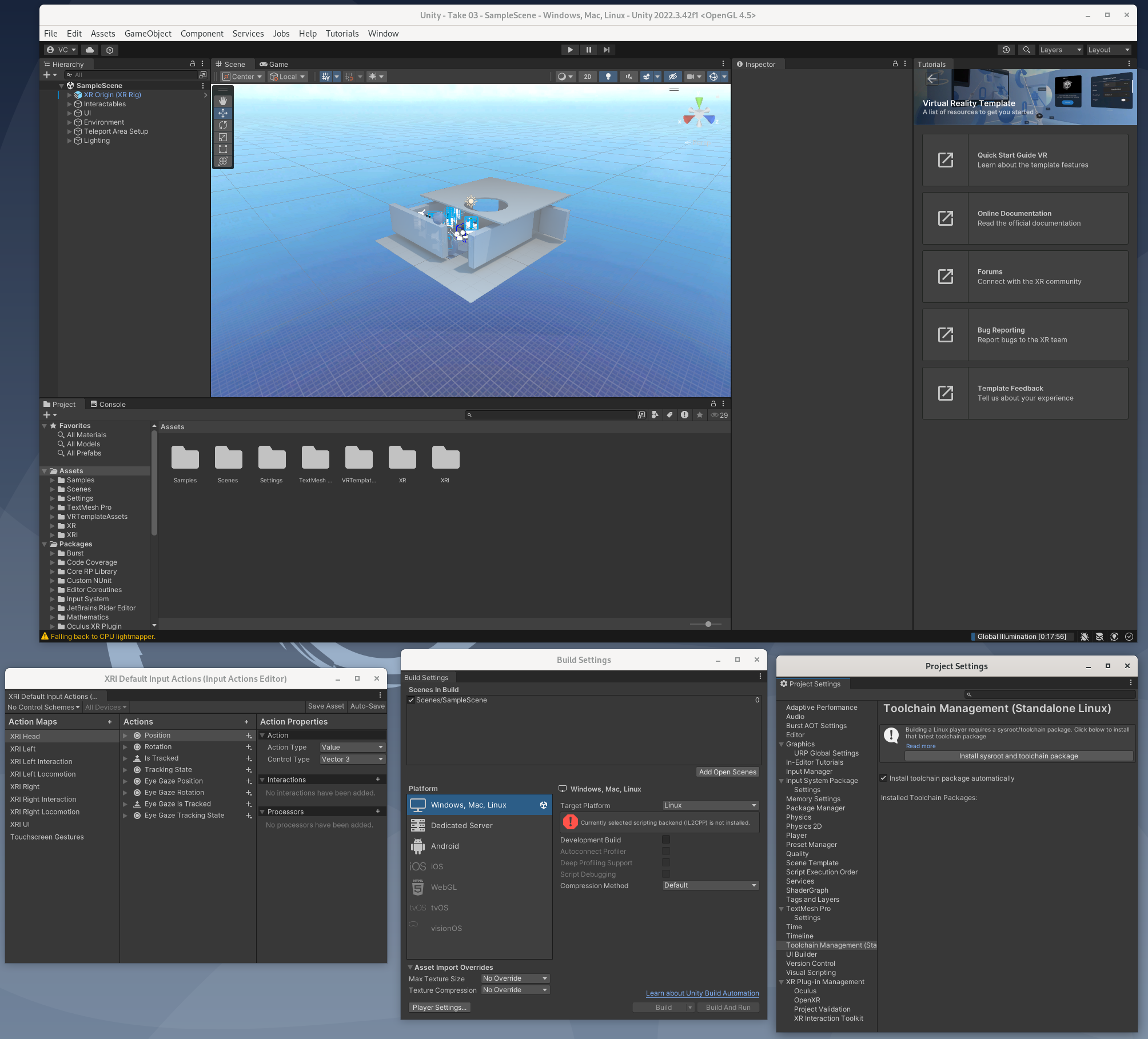This screenshot has width=1148, height=1039.
Task: Toggle scene lighting bulb icon
Action: pyautogui.click(x=608, y=77)
